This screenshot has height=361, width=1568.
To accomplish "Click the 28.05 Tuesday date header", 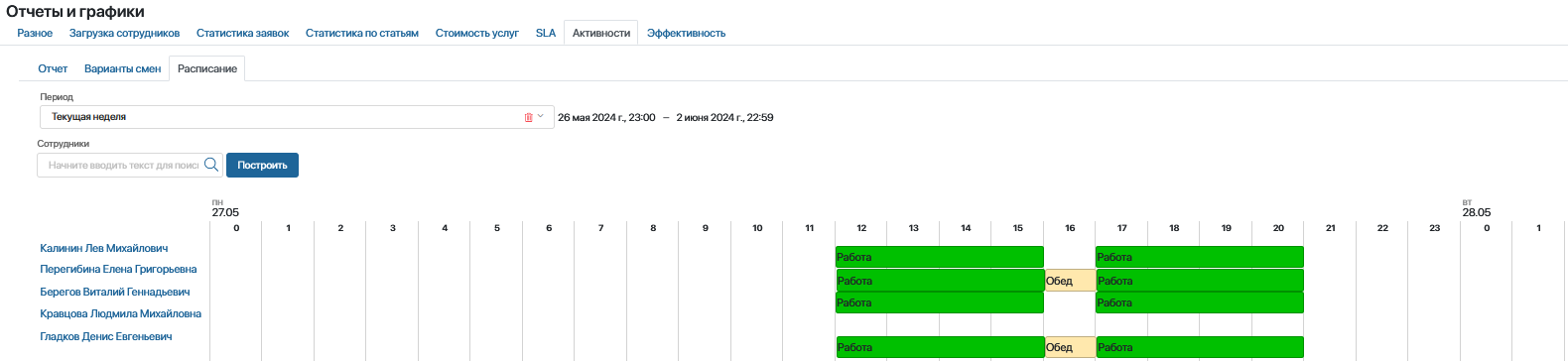I will click(1476, 208).
